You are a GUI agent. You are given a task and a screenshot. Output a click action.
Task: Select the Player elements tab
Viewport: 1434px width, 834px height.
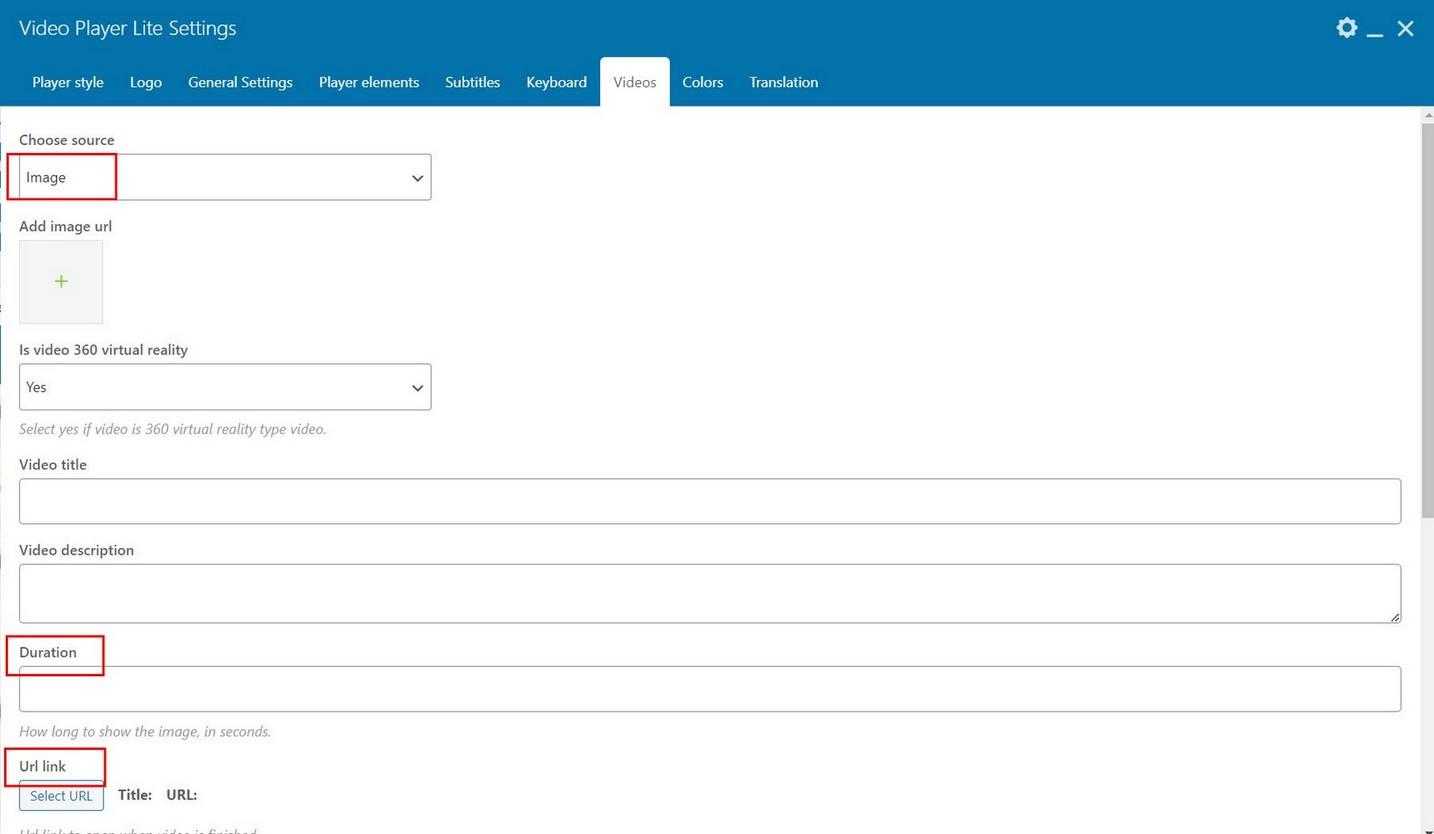[369, 82]
